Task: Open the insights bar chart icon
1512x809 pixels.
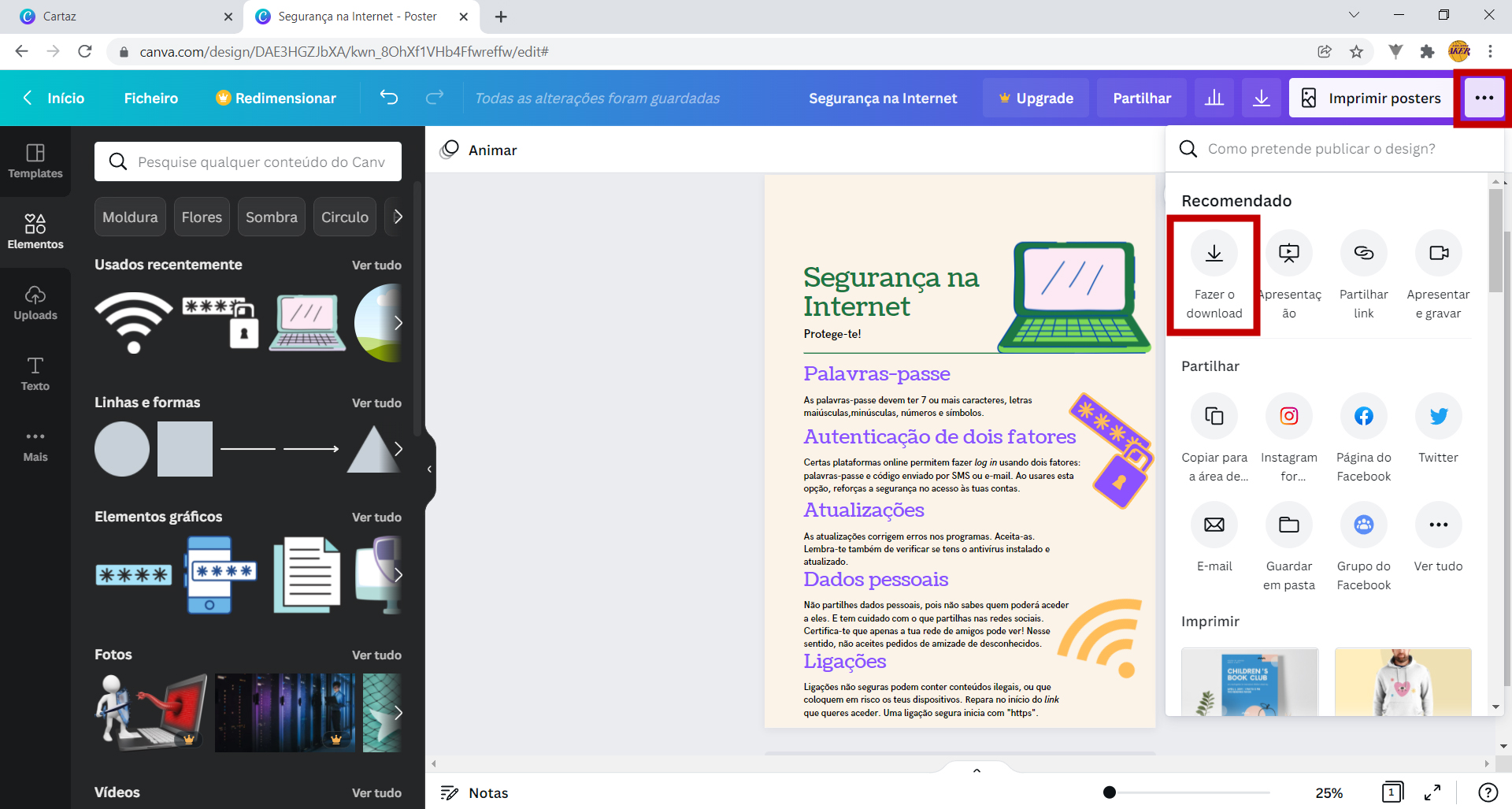Action: click(1214, 98)
